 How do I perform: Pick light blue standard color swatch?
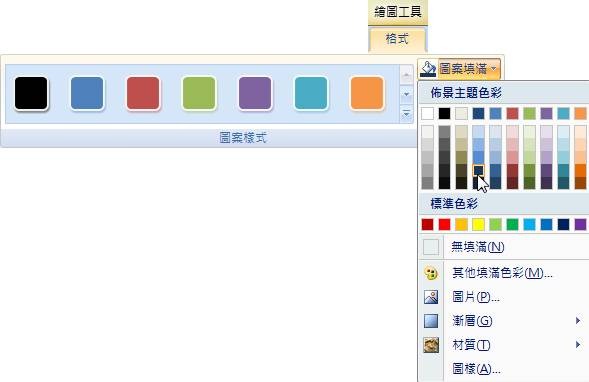[x=529, y=225]
